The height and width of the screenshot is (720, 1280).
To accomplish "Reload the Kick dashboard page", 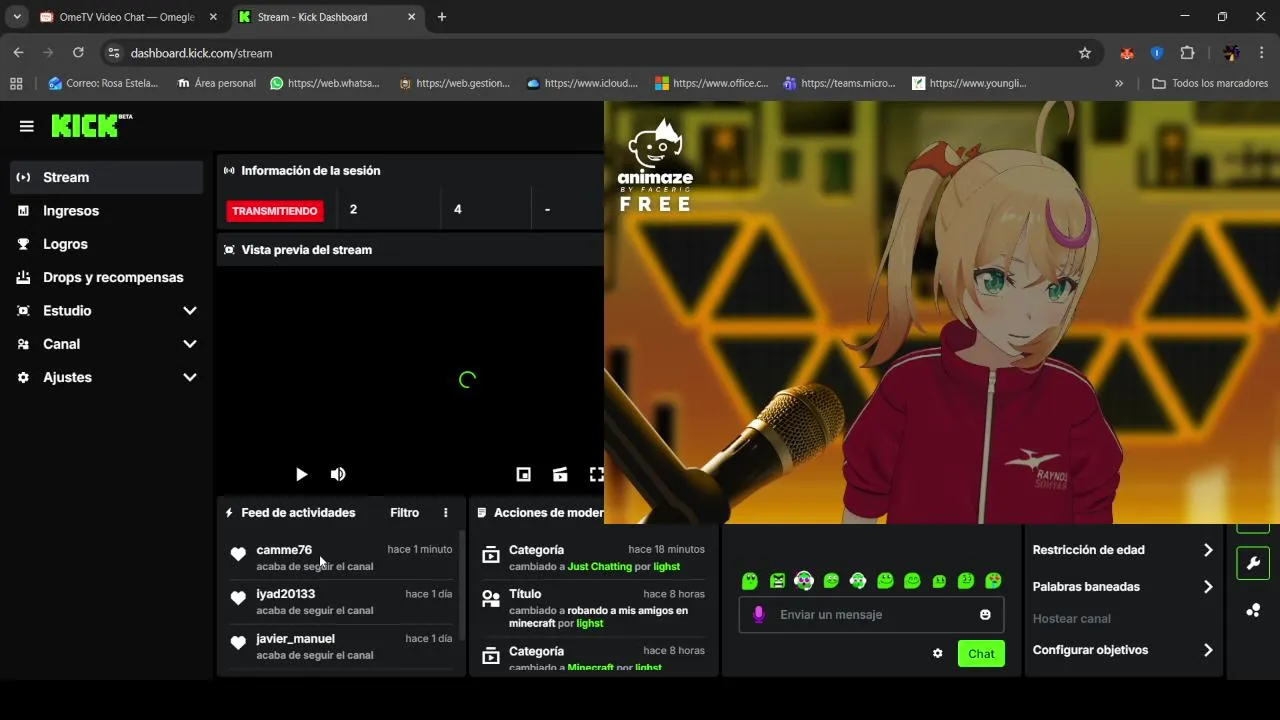I will click(x=78, y=53).
